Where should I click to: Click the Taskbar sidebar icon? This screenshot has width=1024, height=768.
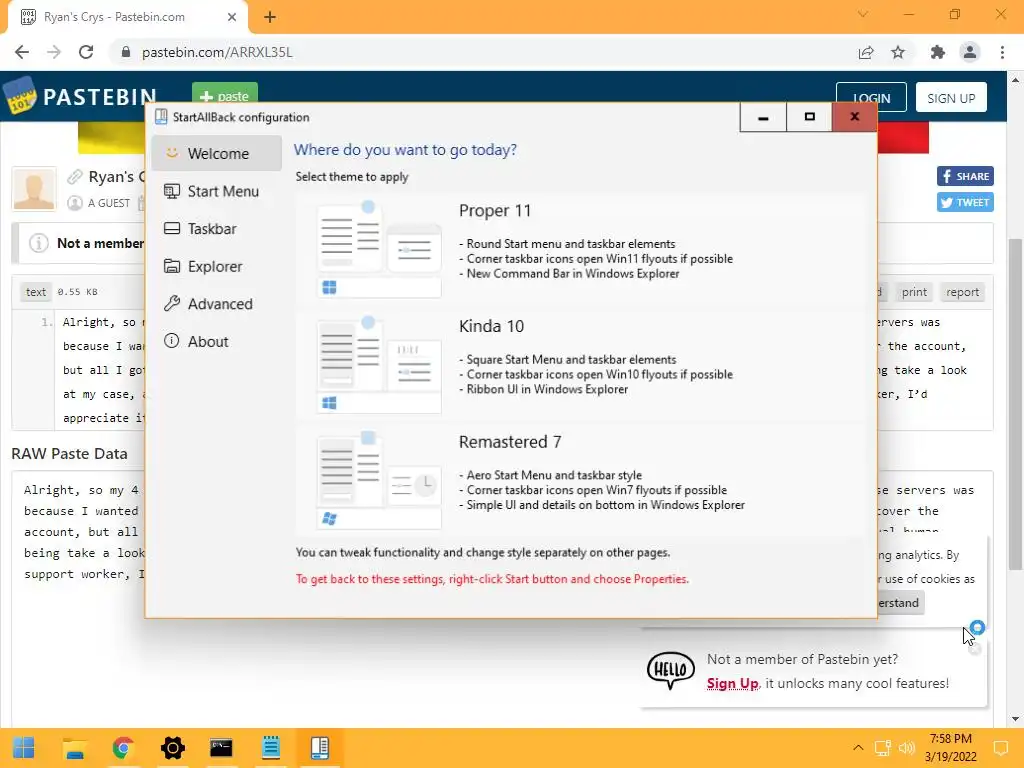click(172, 229)
